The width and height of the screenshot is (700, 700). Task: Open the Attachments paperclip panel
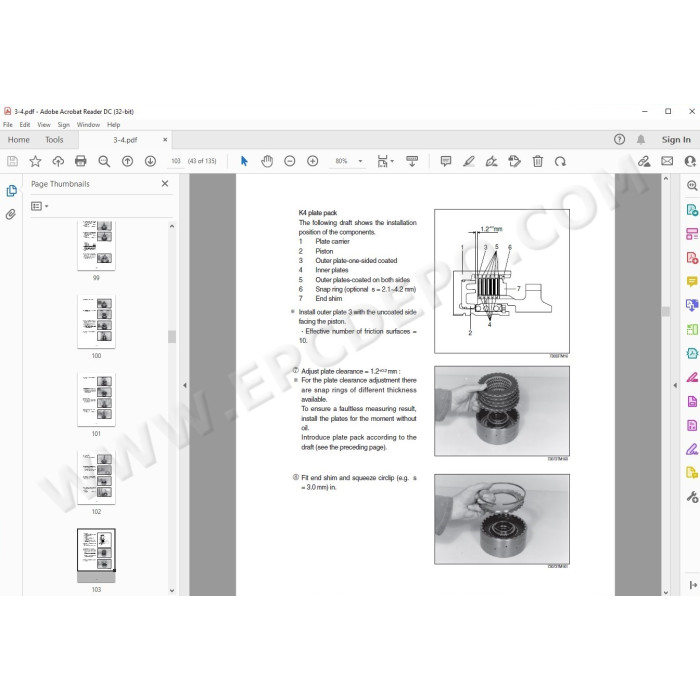click(x=11, y=214)
